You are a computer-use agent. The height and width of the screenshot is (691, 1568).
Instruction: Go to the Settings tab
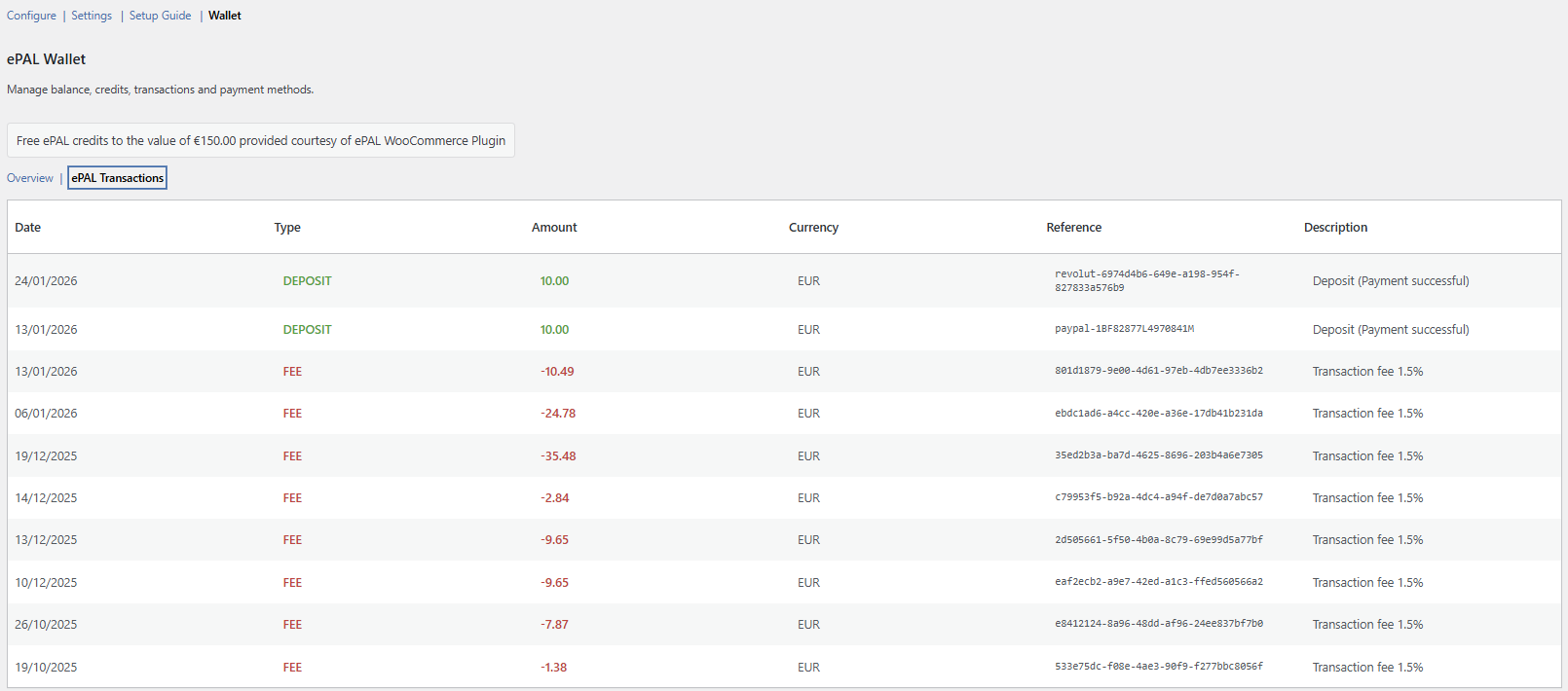click(92, 16)
